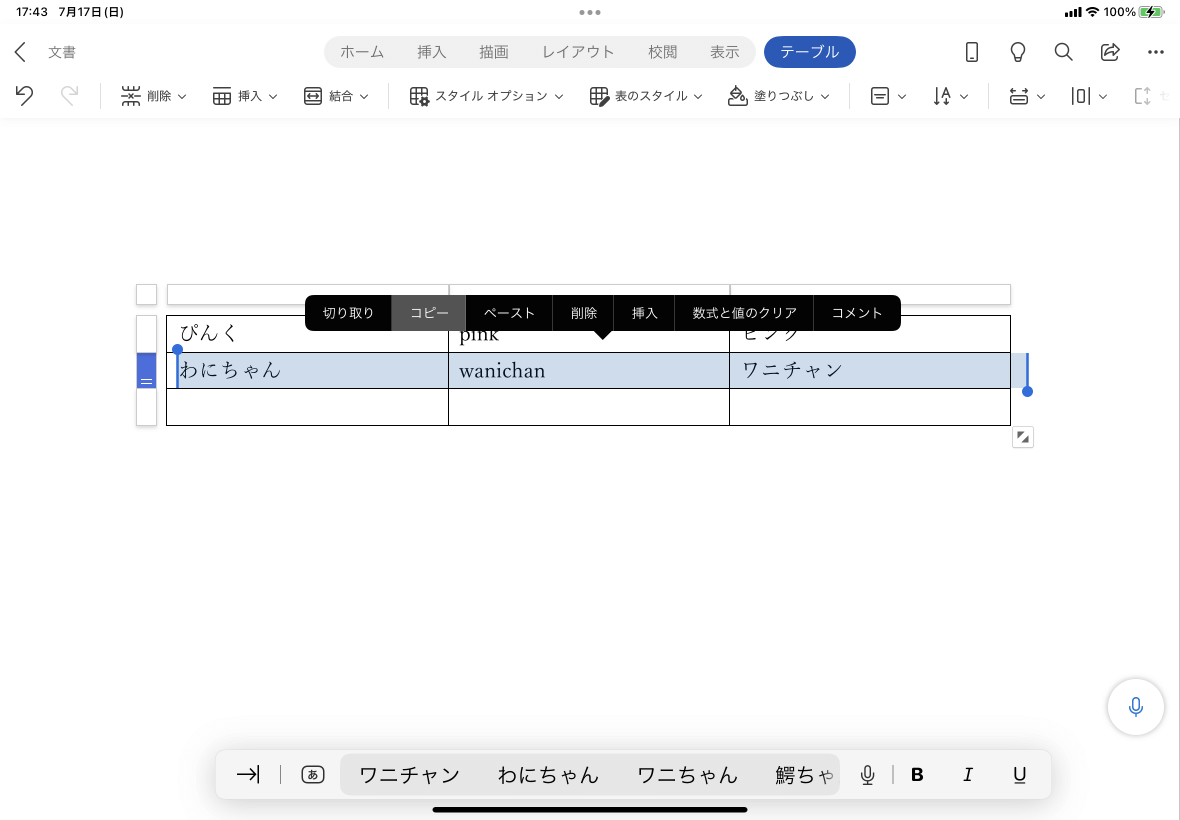The height and width of the screenshot is (820, 1180).
Task: Open the lightbulb Tell Me helper
Action: pyautogui.click(x=1017, y=52)
